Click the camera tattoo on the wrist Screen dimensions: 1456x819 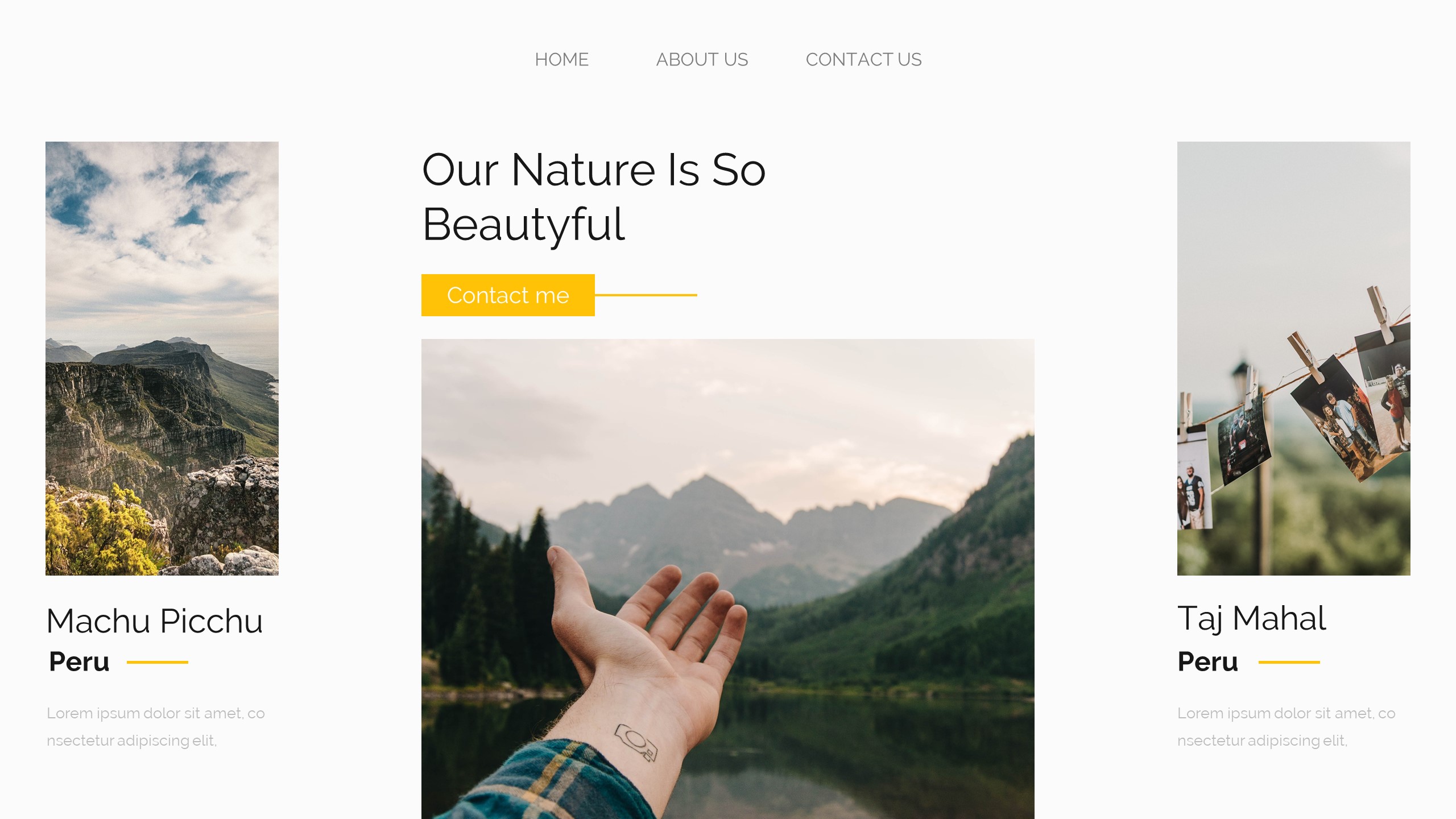coord(636,742)
